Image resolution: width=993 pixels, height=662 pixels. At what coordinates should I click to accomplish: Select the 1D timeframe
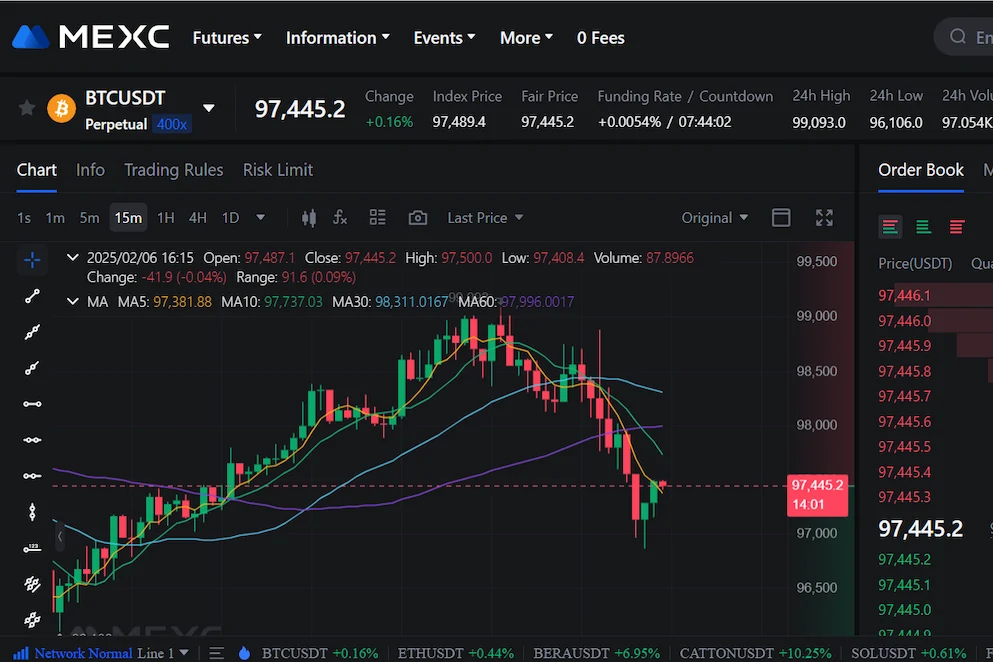(231, 218)
